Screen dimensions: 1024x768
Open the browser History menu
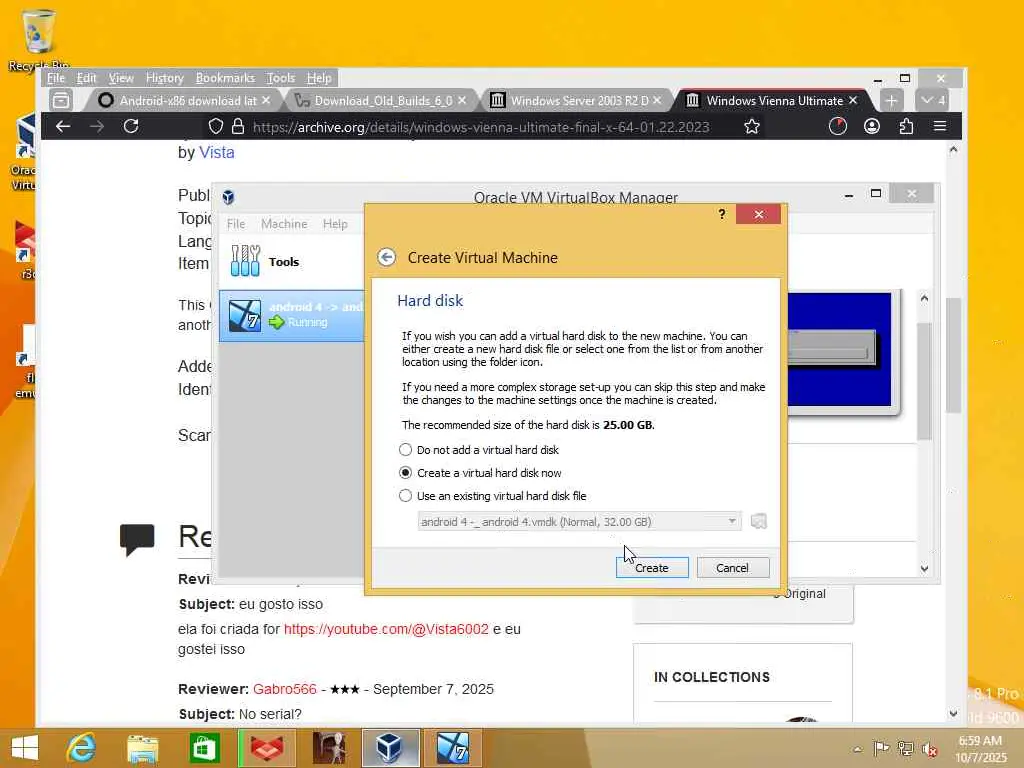click(x=165, y=78)
